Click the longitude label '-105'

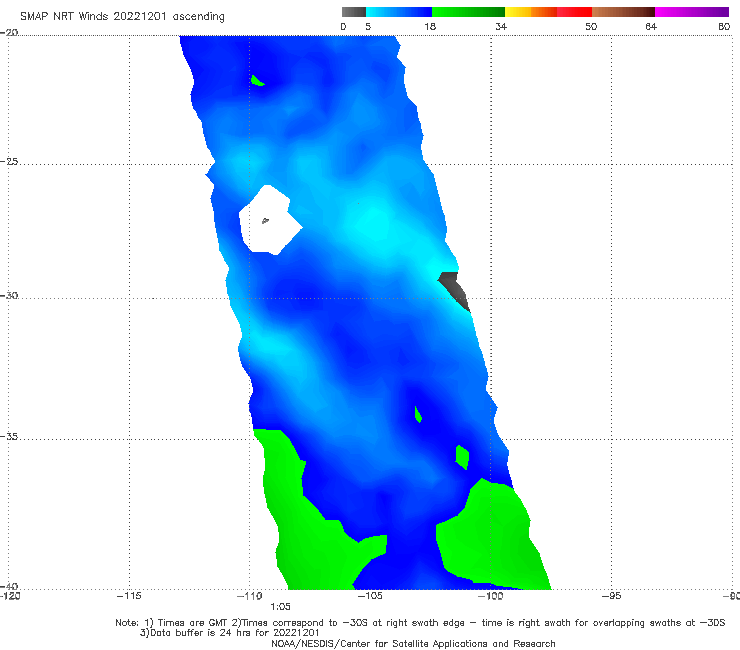click(370, 596)
